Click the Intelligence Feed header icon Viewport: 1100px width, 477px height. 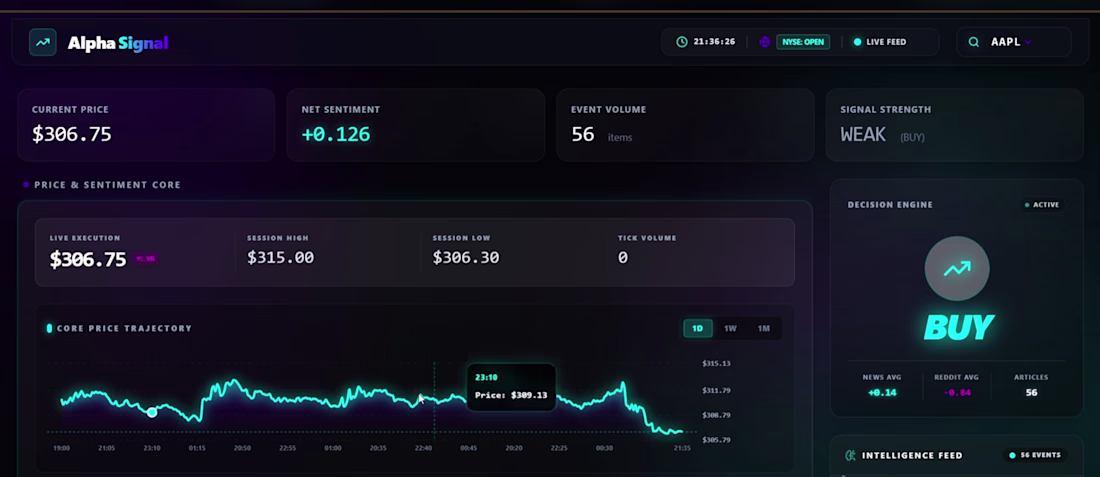[x=850, y=456]
